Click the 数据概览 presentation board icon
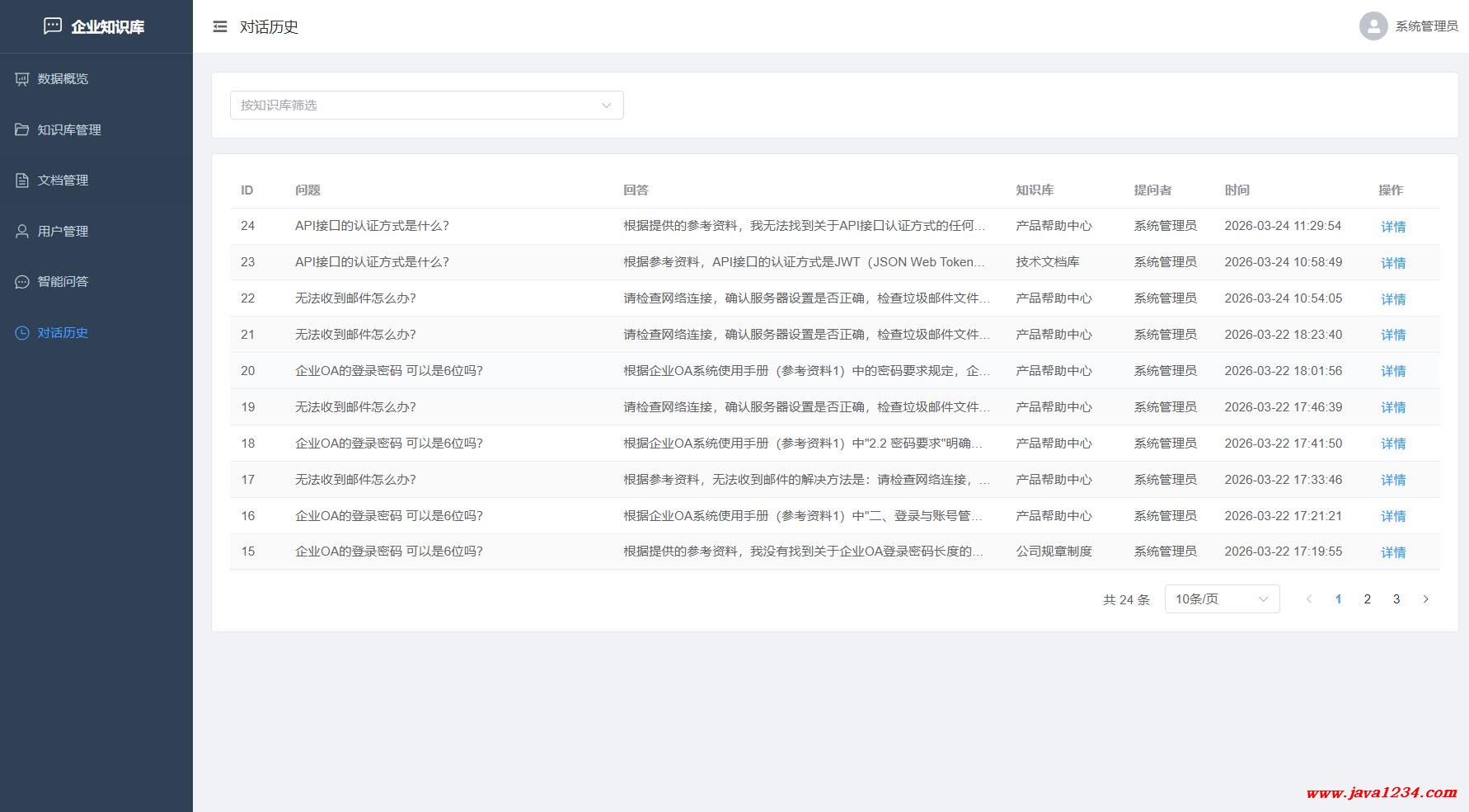Image resolution: width=1469 pixels, height=812 pixels. [x=22, y=79]
